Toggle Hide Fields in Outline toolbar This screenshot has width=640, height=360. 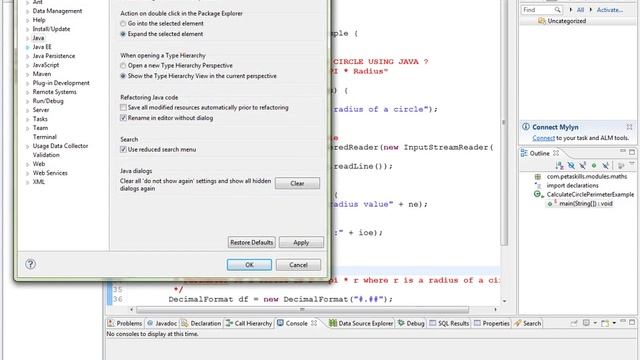coord(571,165)
